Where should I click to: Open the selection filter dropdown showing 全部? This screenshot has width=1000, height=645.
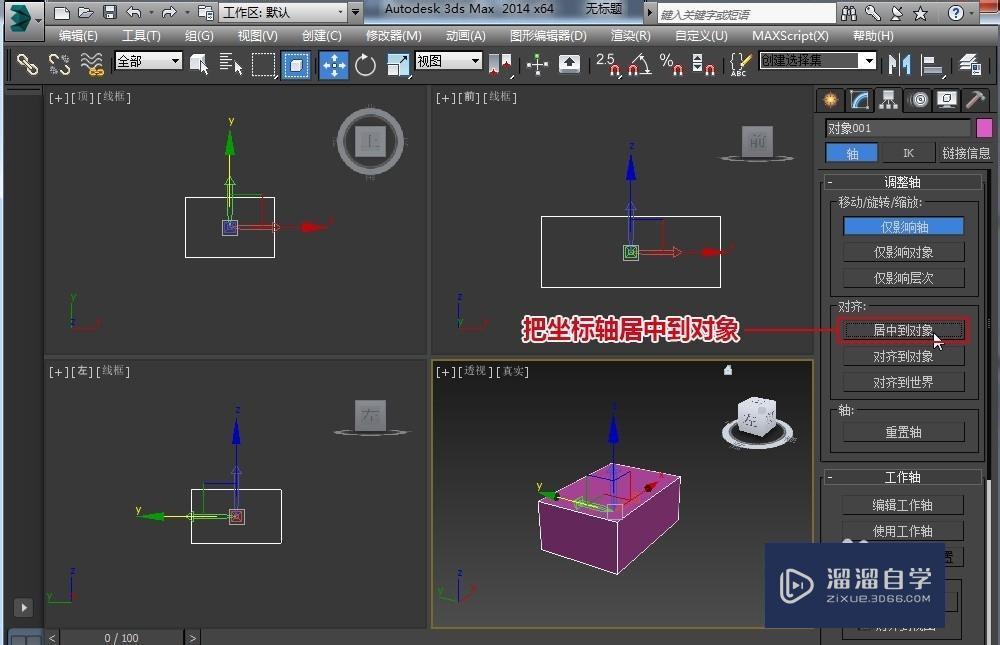(x=147, y=60)
